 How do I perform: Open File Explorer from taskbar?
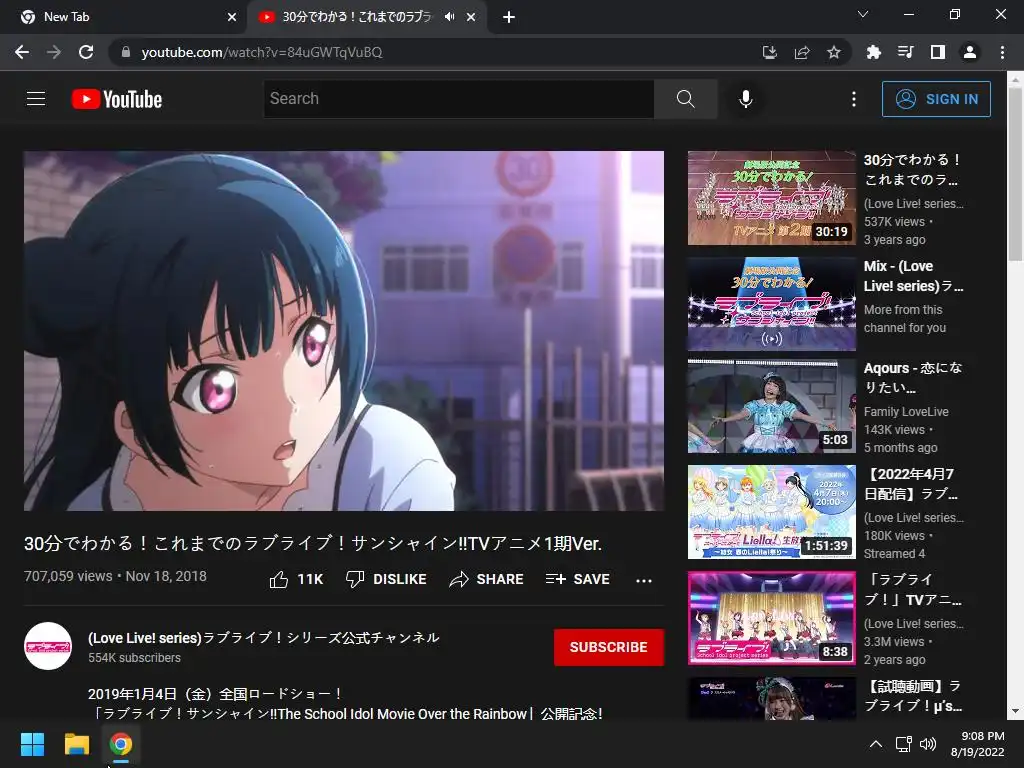click(76, 744)
